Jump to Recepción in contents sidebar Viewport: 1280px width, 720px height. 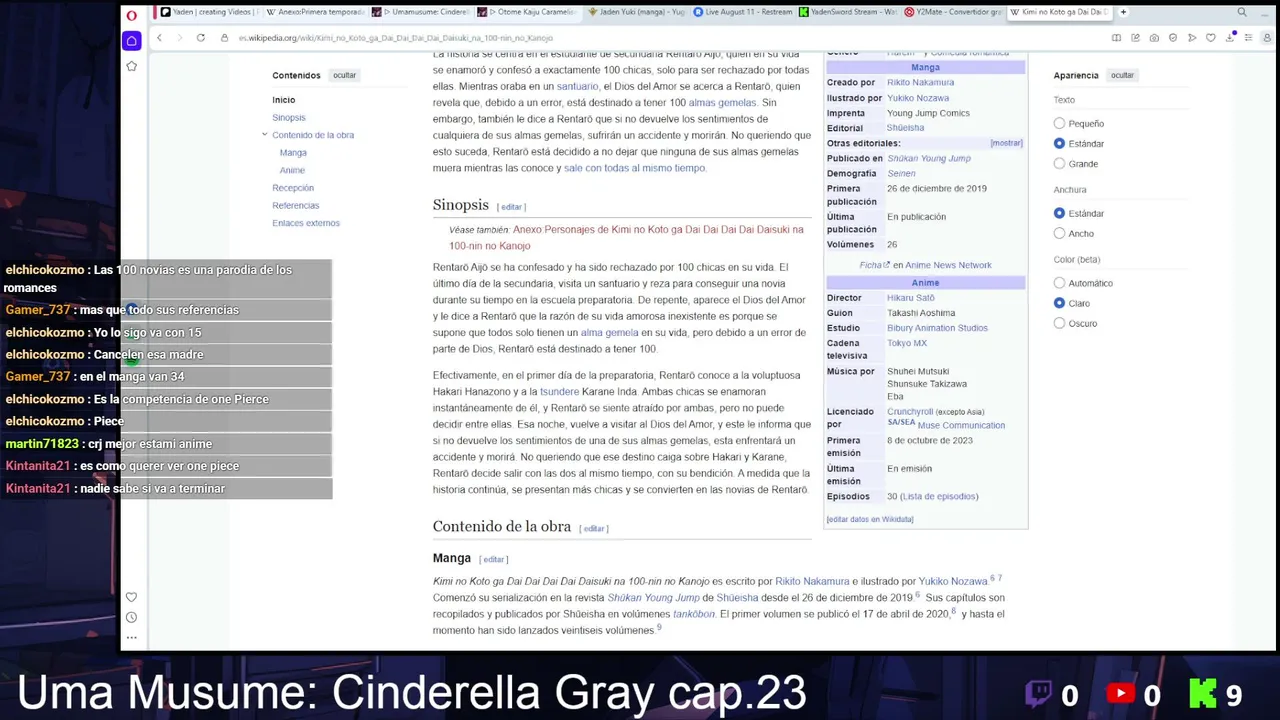pos(293,188)
